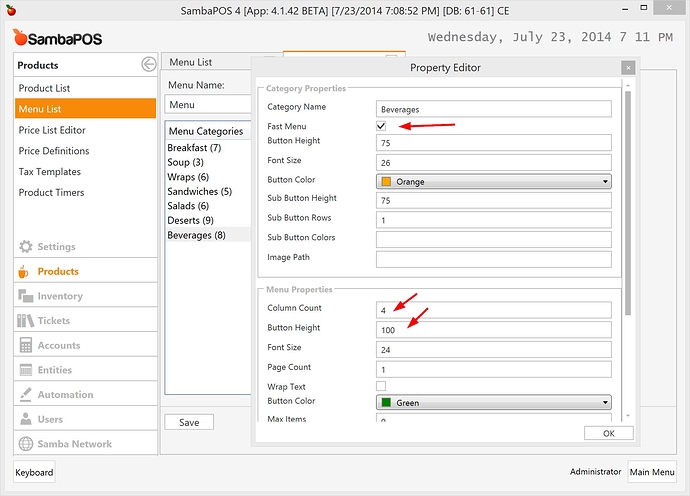The width and height of the screenshot is (690, 496).
Task: Toggle the Fast Menu checkbox
Action: pos(381,126)
